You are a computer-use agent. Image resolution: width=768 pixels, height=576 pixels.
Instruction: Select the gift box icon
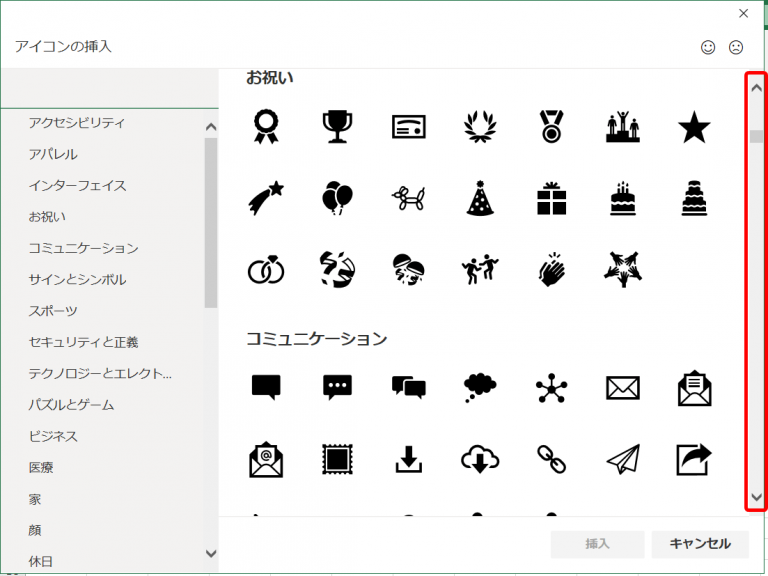tap(551, 198)
